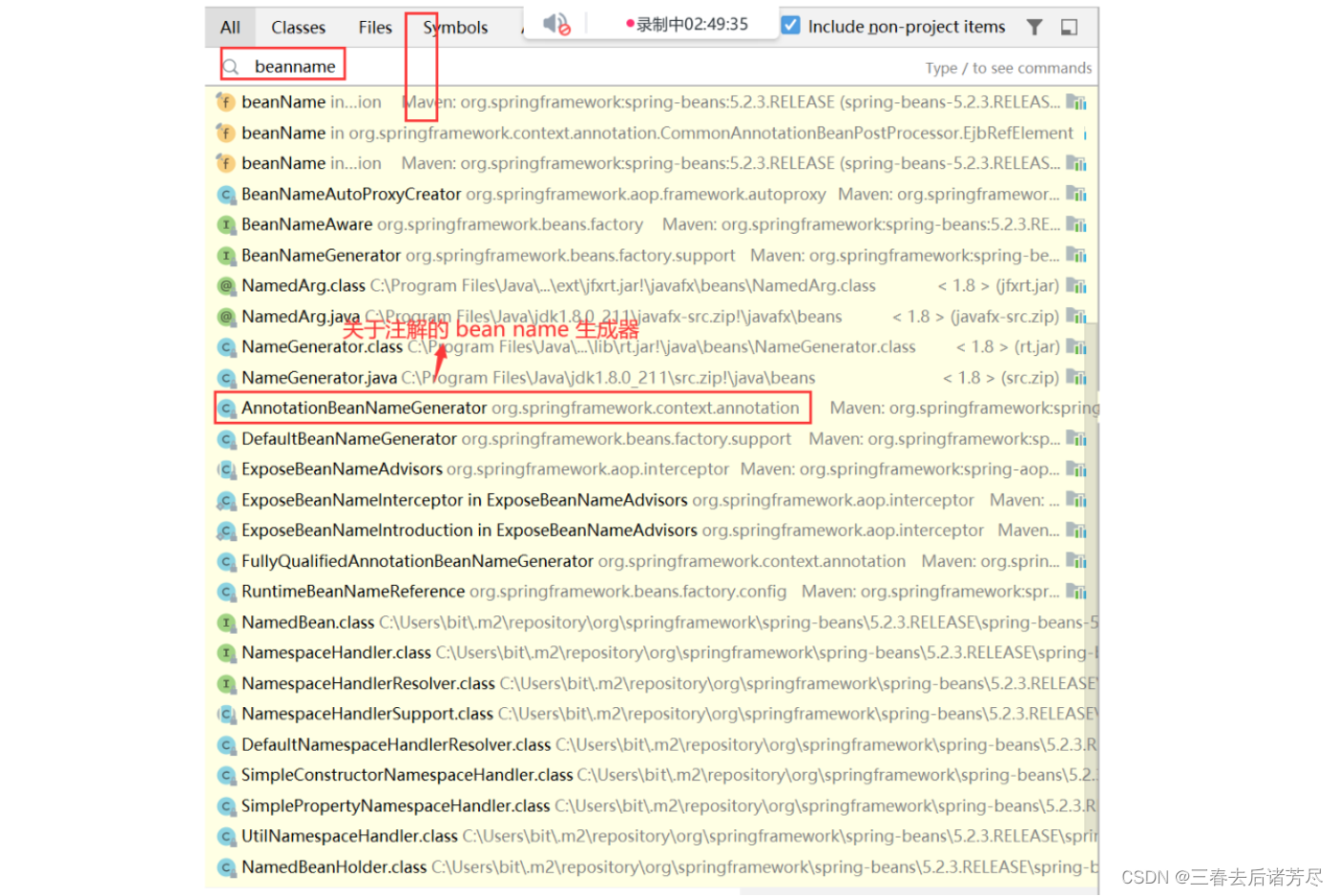Toggle Include non-project items checkbox
The image size is (1338, 896).
point(791,26)
